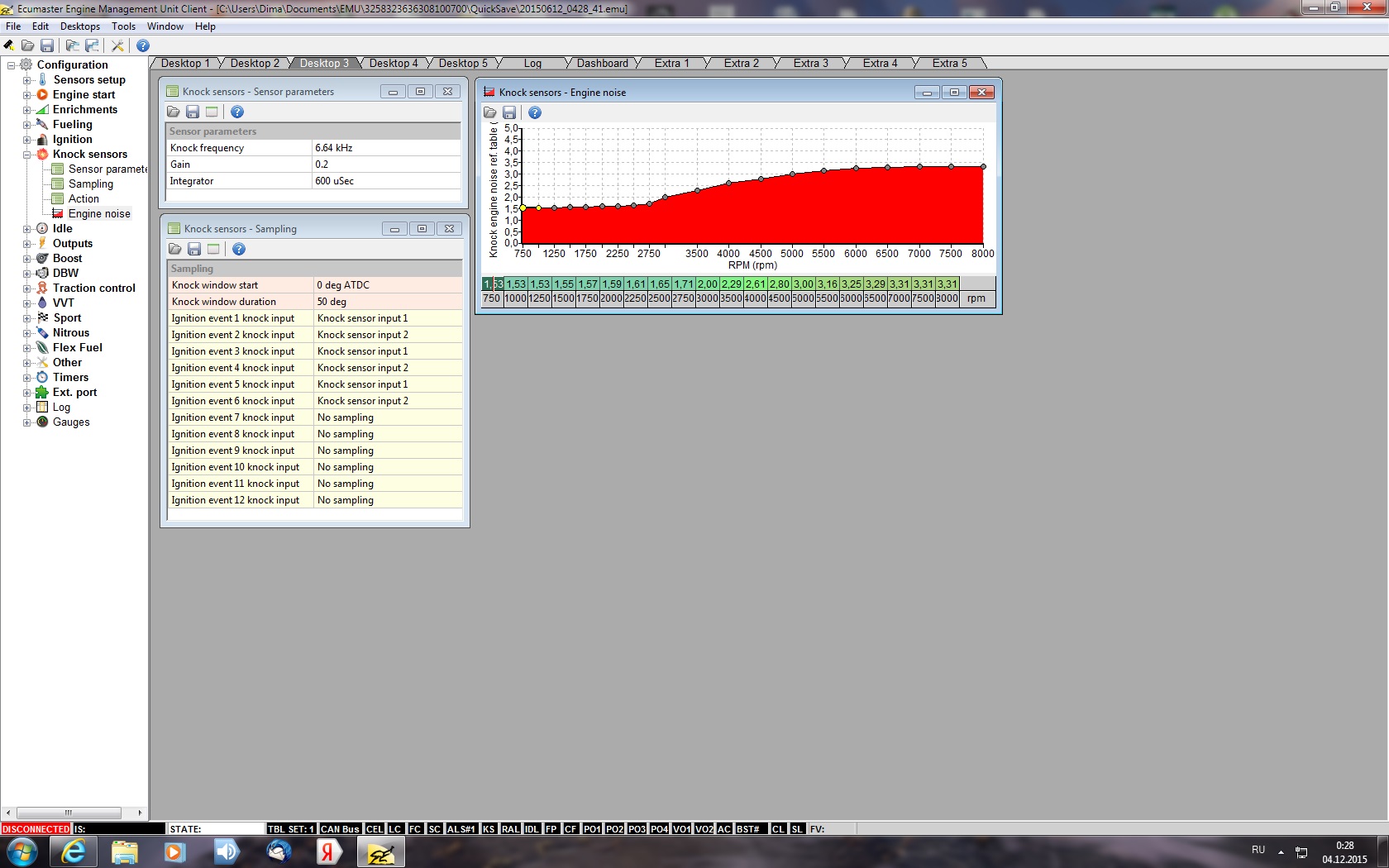The image size is (1389, 868).
Task: Expand the Sensors setup tree node
Action: click(26, 80)
